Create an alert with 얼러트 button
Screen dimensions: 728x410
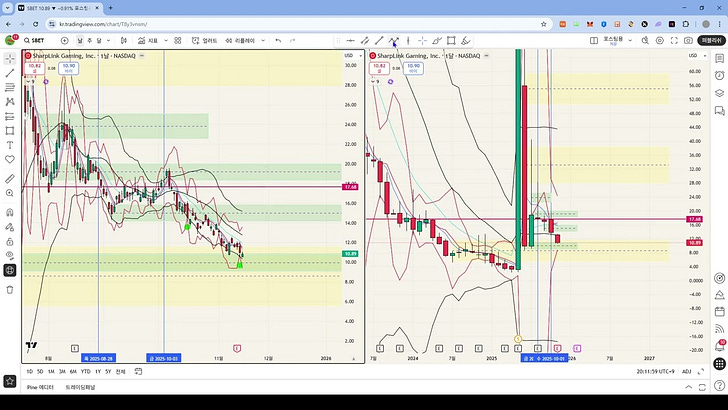pyautogui.click(x=205, y=40)
